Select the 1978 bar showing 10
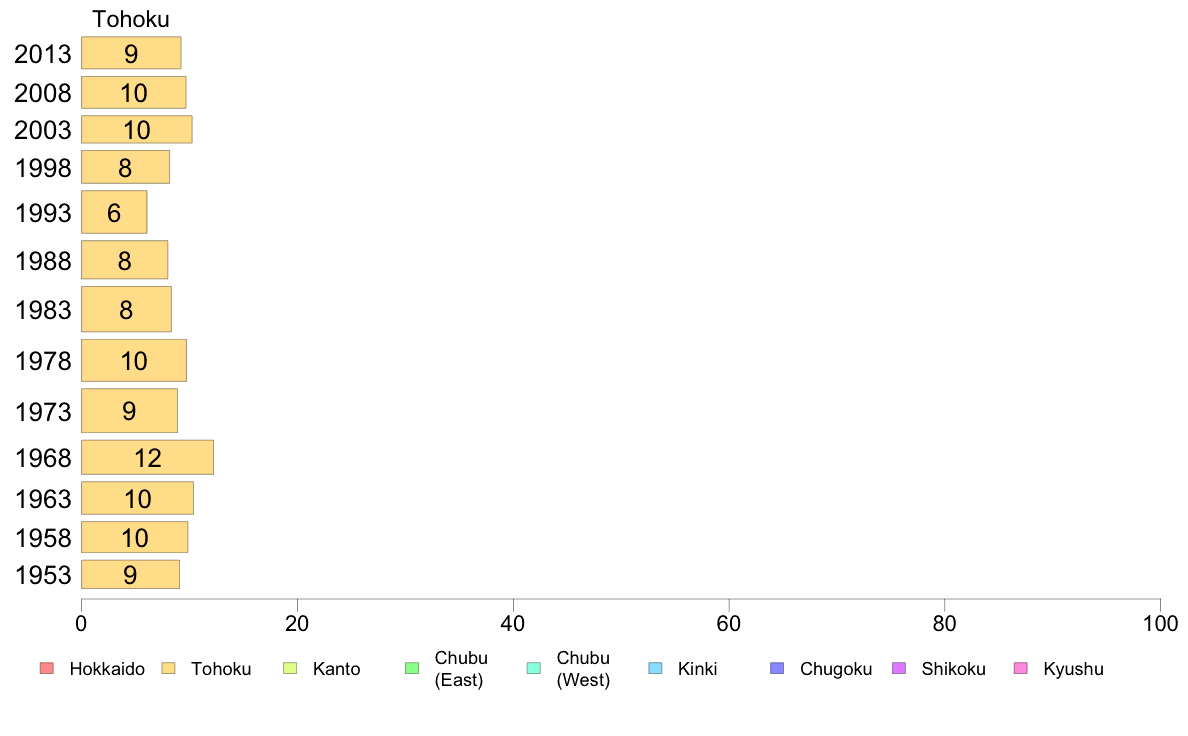The width and height of the screenshot is (1188, 736). [134, 360]
